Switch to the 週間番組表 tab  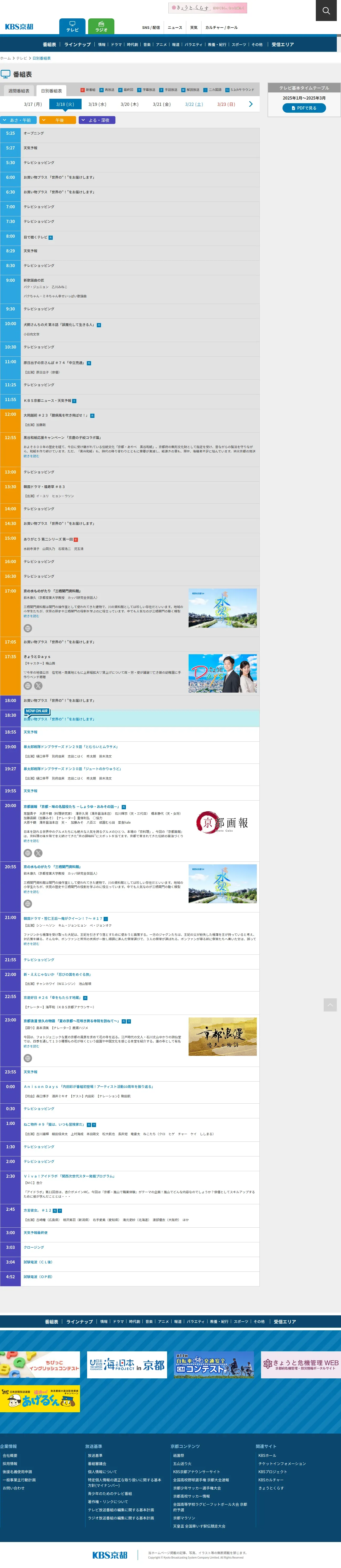19,91
